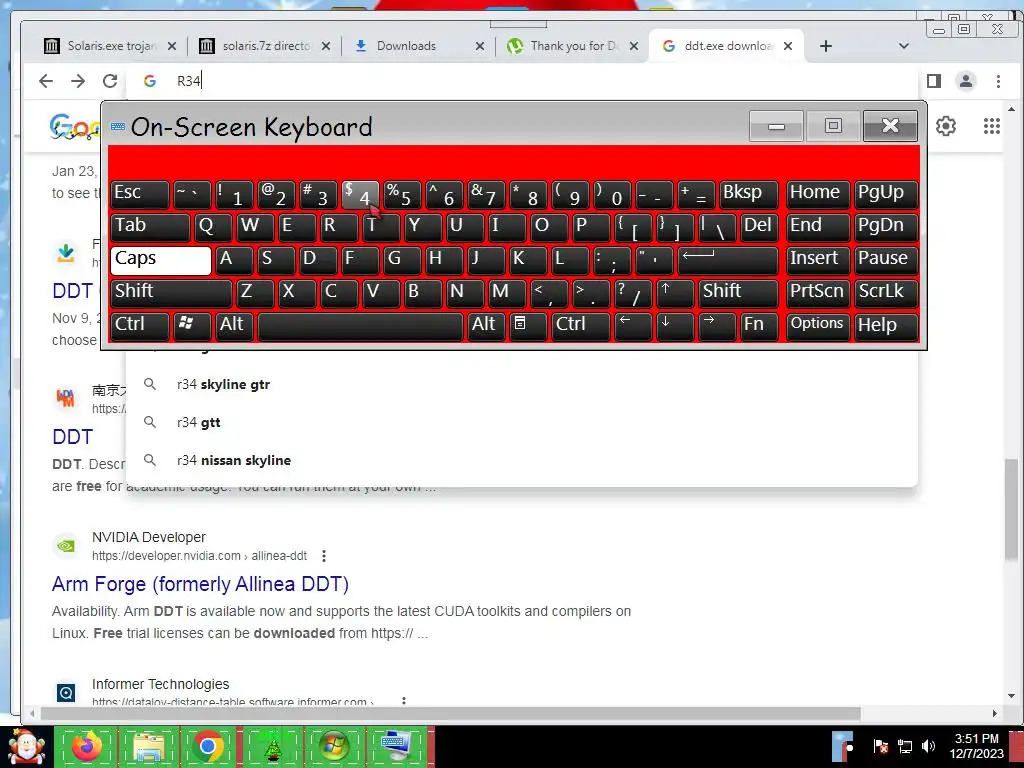Open File Explorer from the taskbar
Image resolution: width=1024 pixels, height=768 pixels.
coord(148,747)
